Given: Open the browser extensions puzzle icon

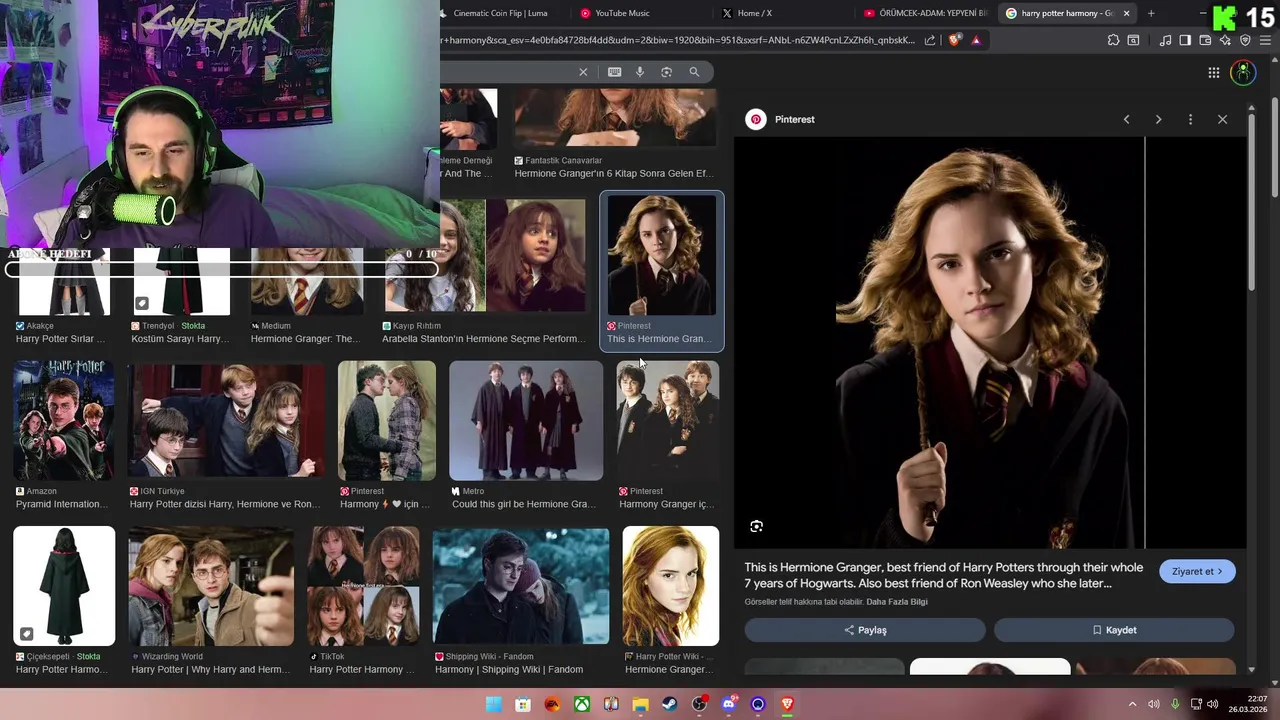Looking at the screenshot, I should click(x=1113, y=40).
